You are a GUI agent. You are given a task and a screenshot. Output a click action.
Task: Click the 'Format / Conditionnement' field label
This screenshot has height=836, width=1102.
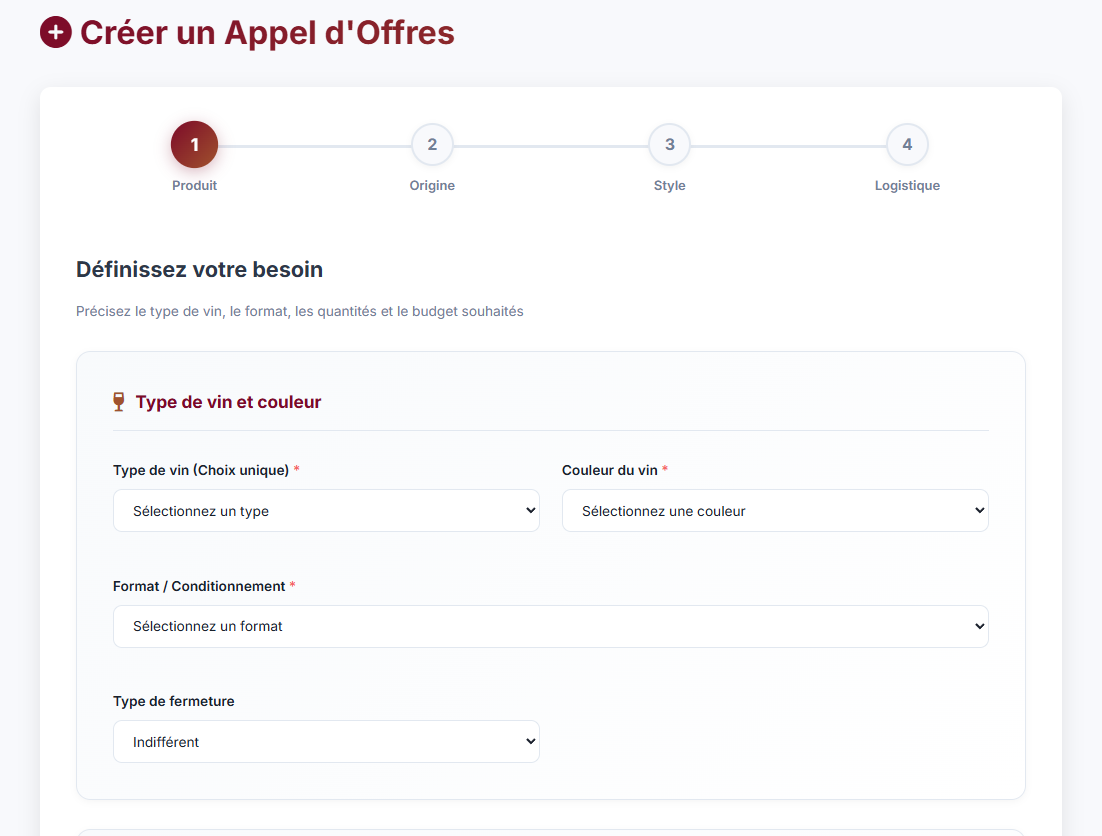[199, 586]
